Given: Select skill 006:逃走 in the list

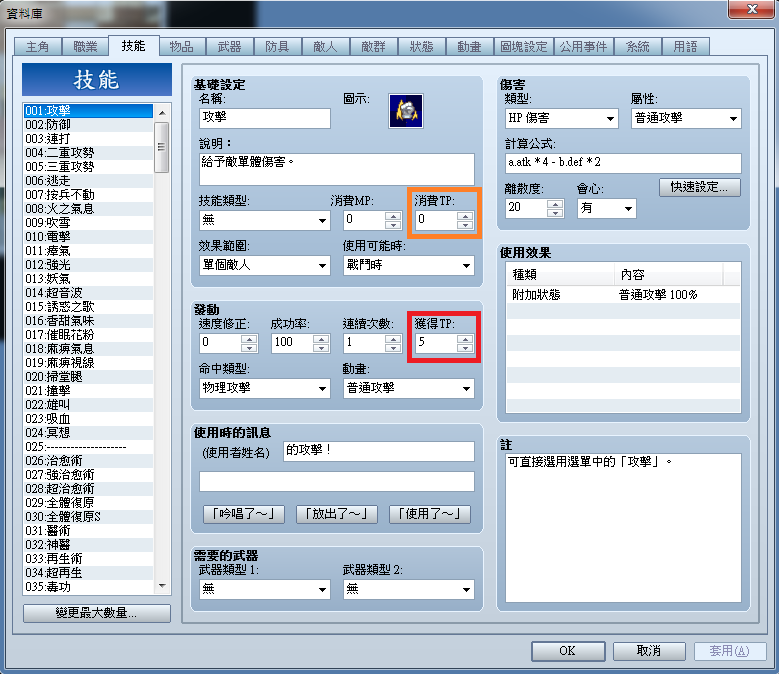Looking at the screenshot, I should pyautogui.click(x=88, y=181).
